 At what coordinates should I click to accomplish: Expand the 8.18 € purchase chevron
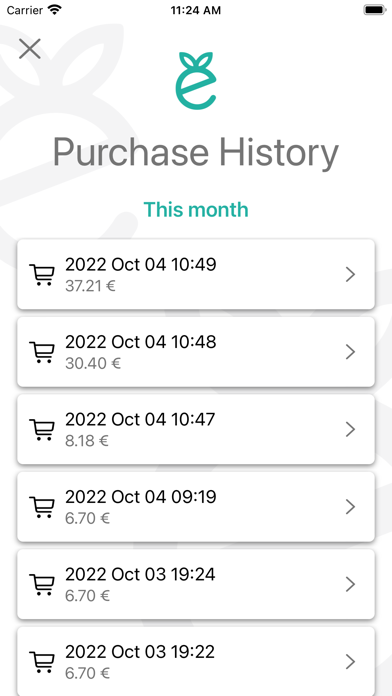click(x=350, y=430)
